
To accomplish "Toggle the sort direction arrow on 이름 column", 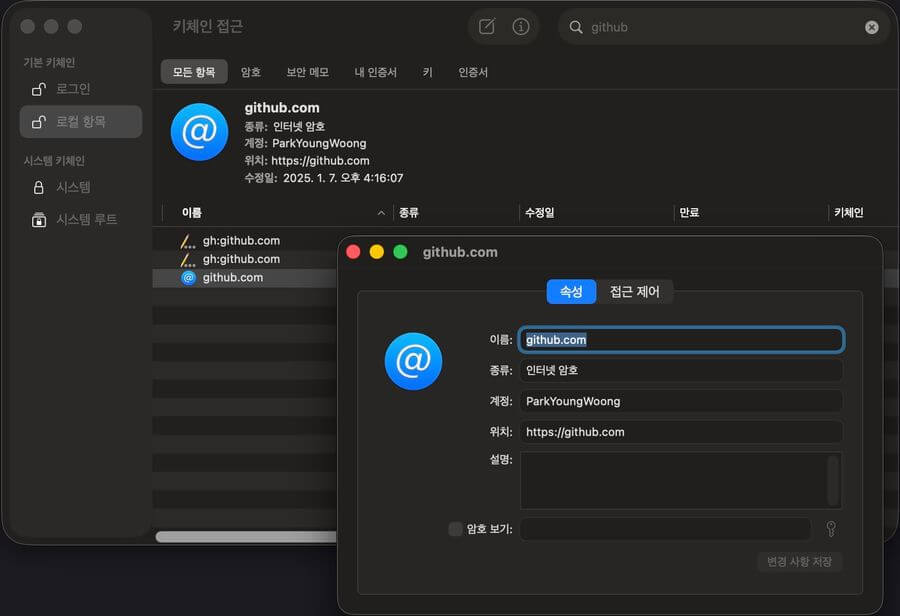I will coord(381,213).
